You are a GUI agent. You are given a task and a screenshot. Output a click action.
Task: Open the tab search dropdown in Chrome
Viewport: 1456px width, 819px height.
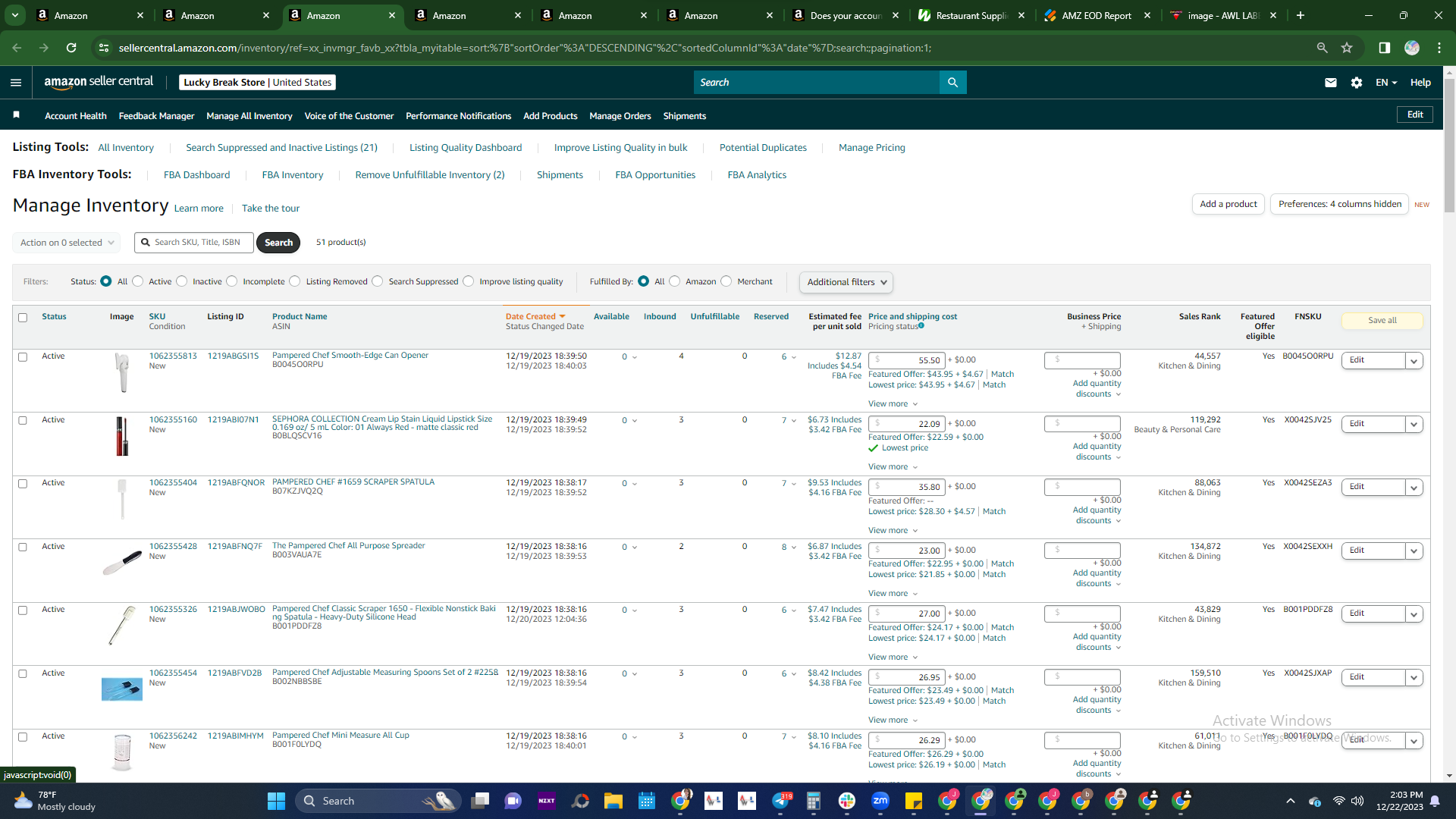15,15
